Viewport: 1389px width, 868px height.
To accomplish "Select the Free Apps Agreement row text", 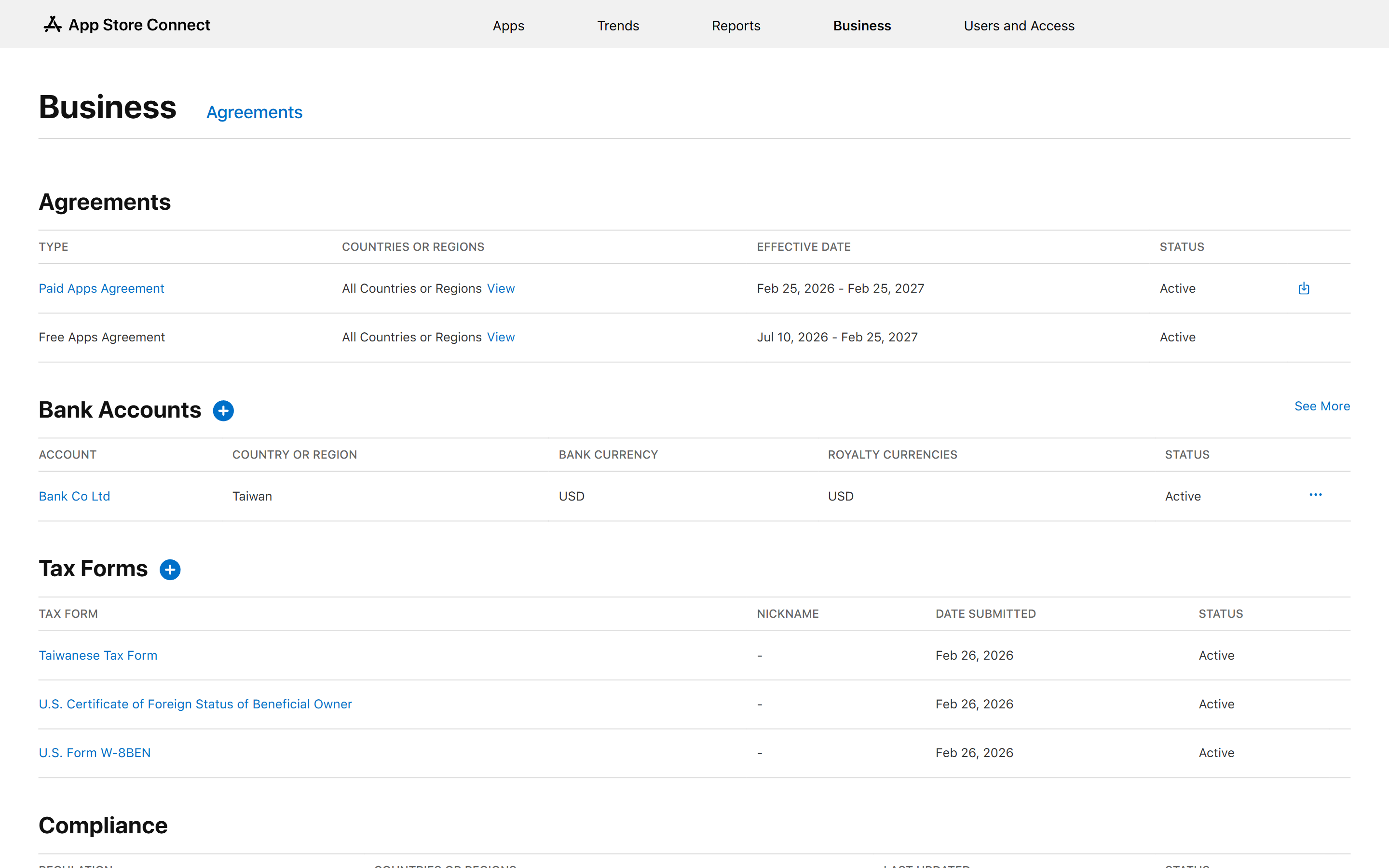I will 102,338.
